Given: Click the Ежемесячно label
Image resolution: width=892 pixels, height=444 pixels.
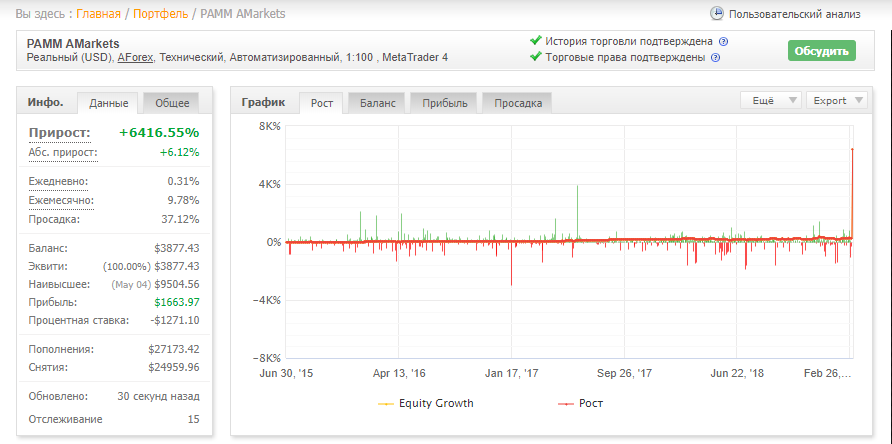Looking at the screenshot, I should click(61, 200).
